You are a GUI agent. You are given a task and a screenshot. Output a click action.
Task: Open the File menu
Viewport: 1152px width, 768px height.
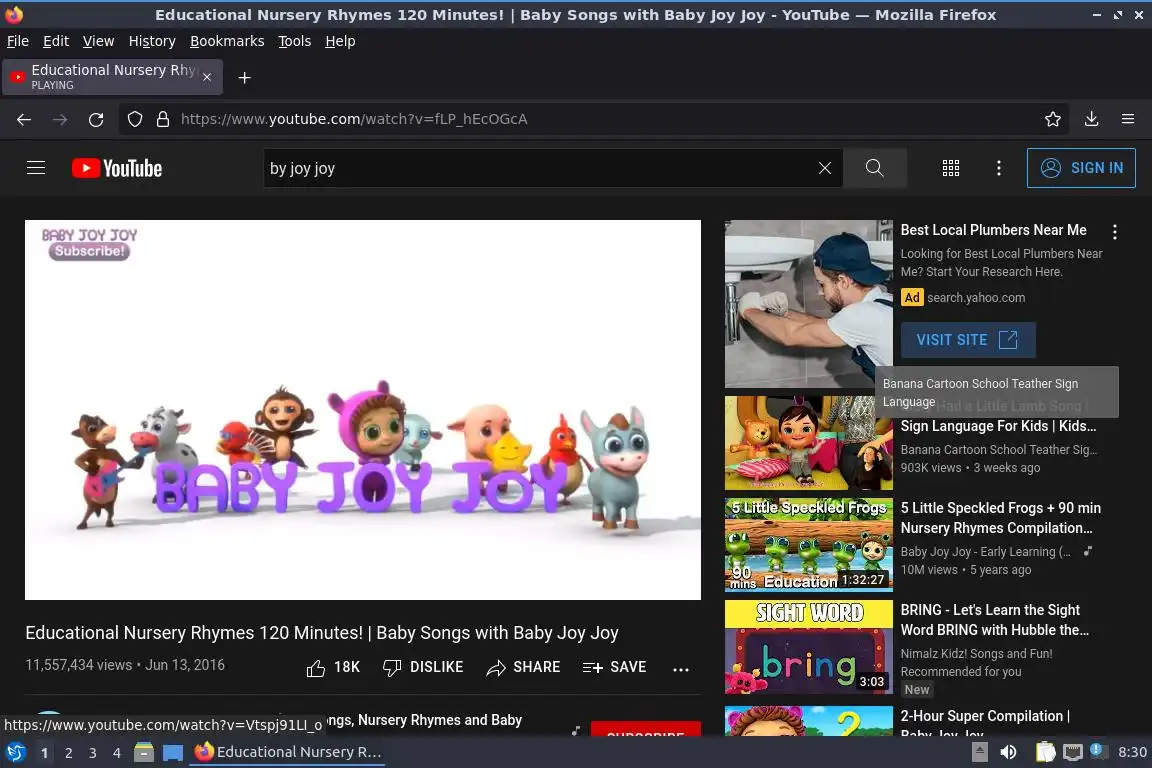18,41
